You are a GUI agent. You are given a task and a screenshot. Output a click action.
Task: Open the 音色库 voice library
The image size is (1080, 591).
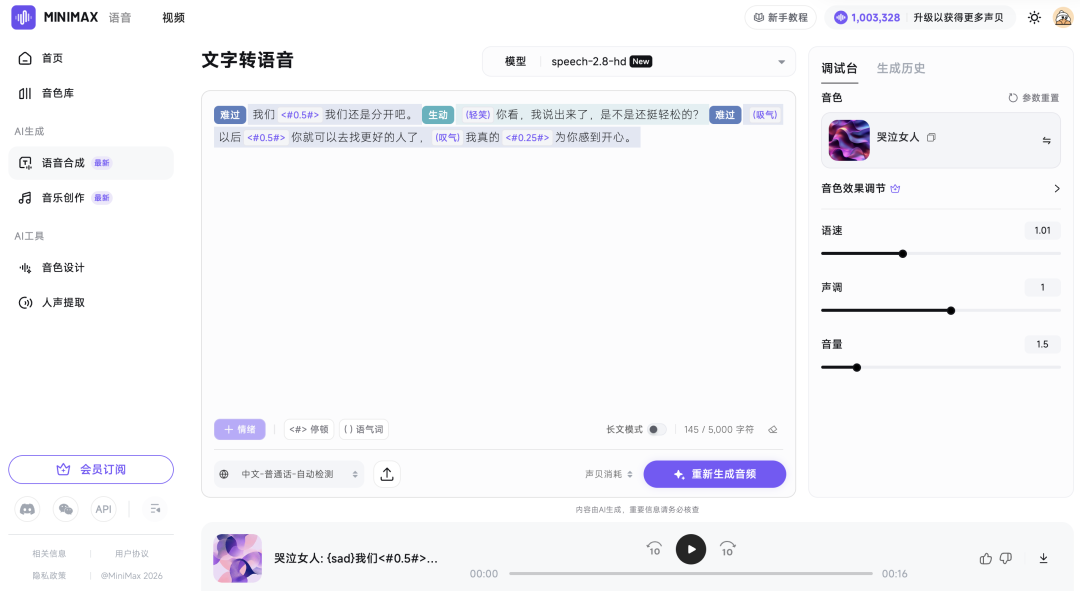(x=58, y=92)
